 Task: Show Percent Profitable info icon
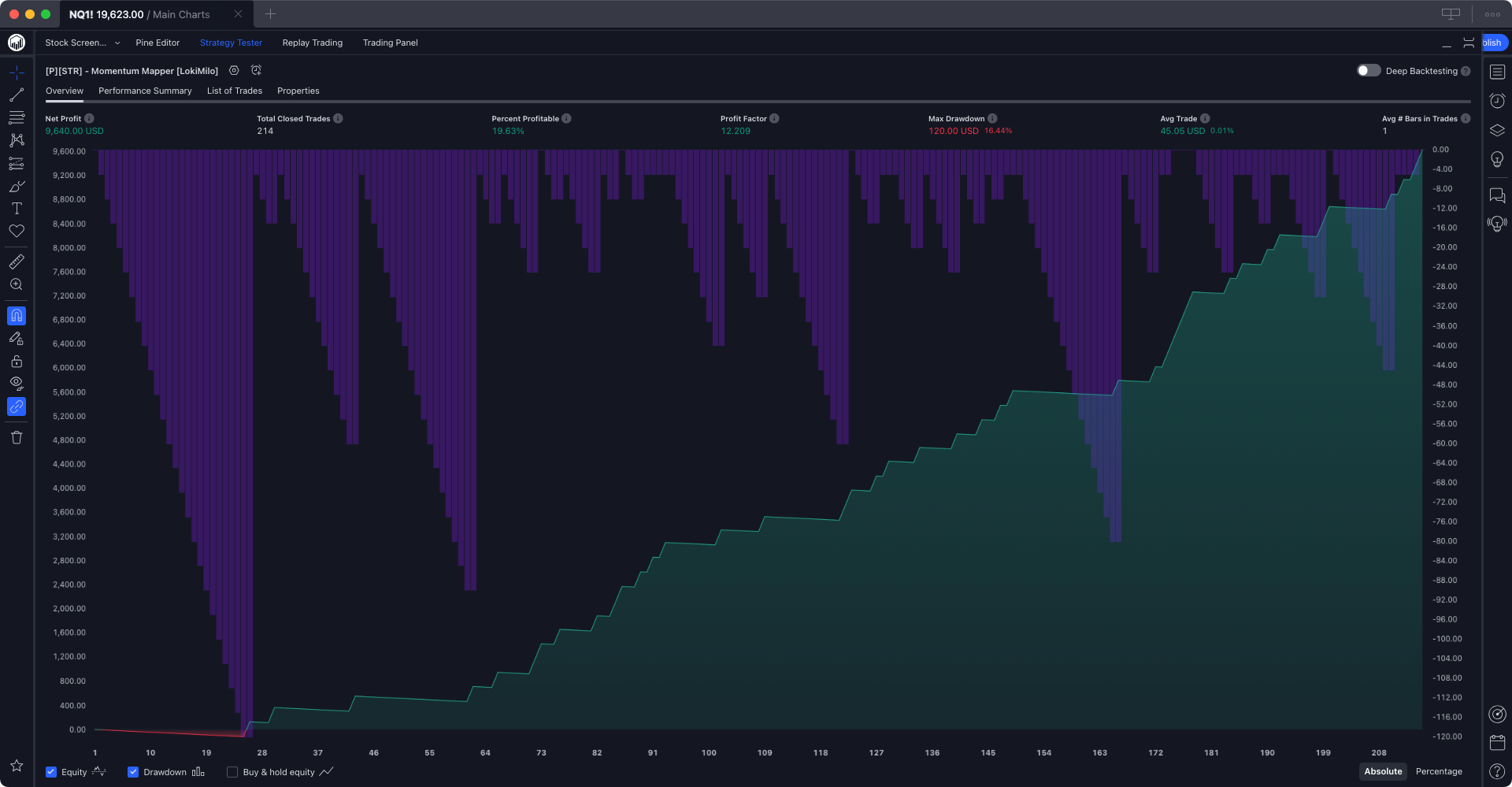(566, 118)
